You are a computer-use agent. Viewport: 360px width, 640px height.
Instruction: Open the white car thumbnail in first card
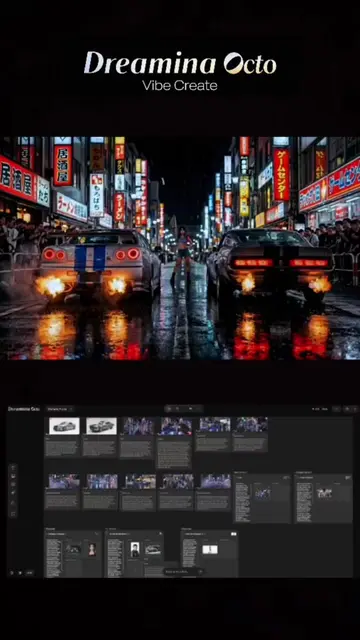coord(64,426)
